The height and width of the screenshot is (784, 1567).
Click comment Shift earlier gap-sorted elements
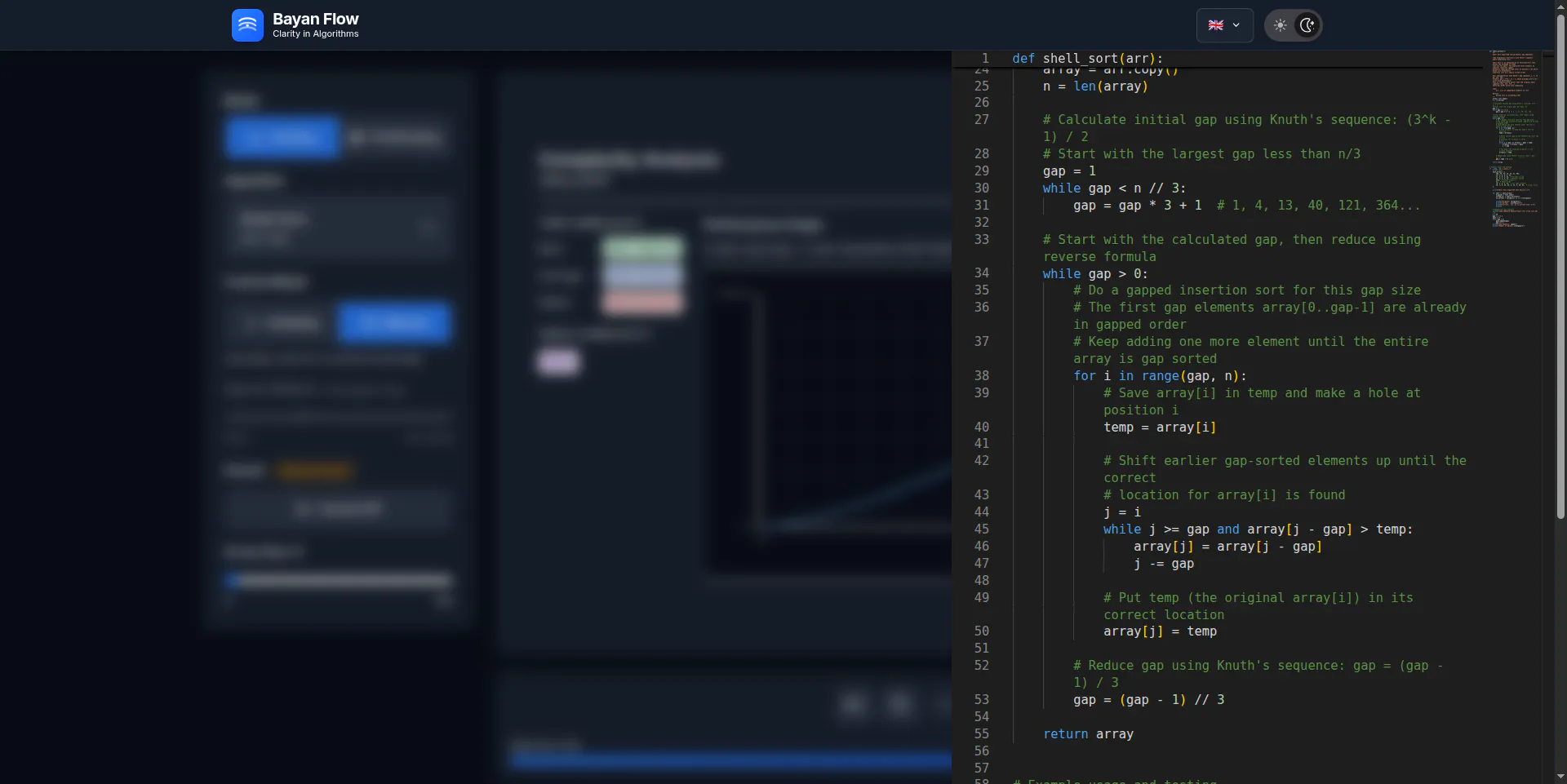1285,469
